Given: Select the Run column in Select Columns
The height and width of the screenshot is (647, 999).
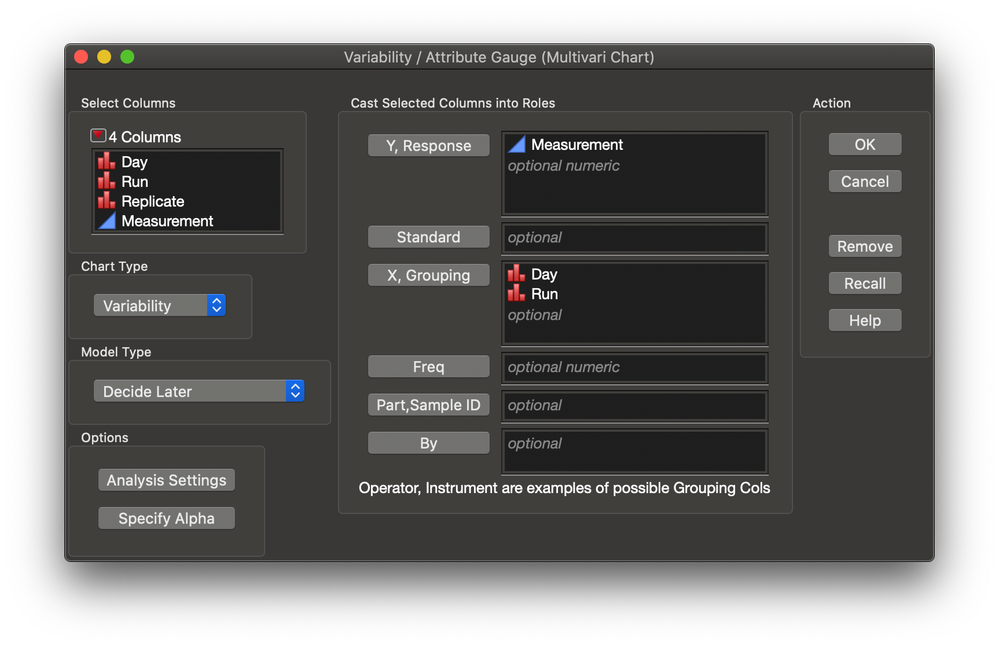Looking at the screenshot, I should pos(135,181).
